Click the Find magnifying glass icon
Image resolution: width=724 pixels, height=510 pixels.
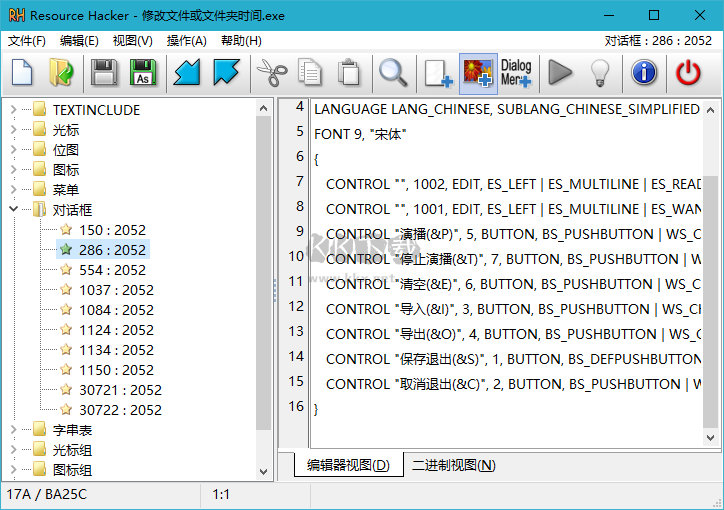pos(393,73)
